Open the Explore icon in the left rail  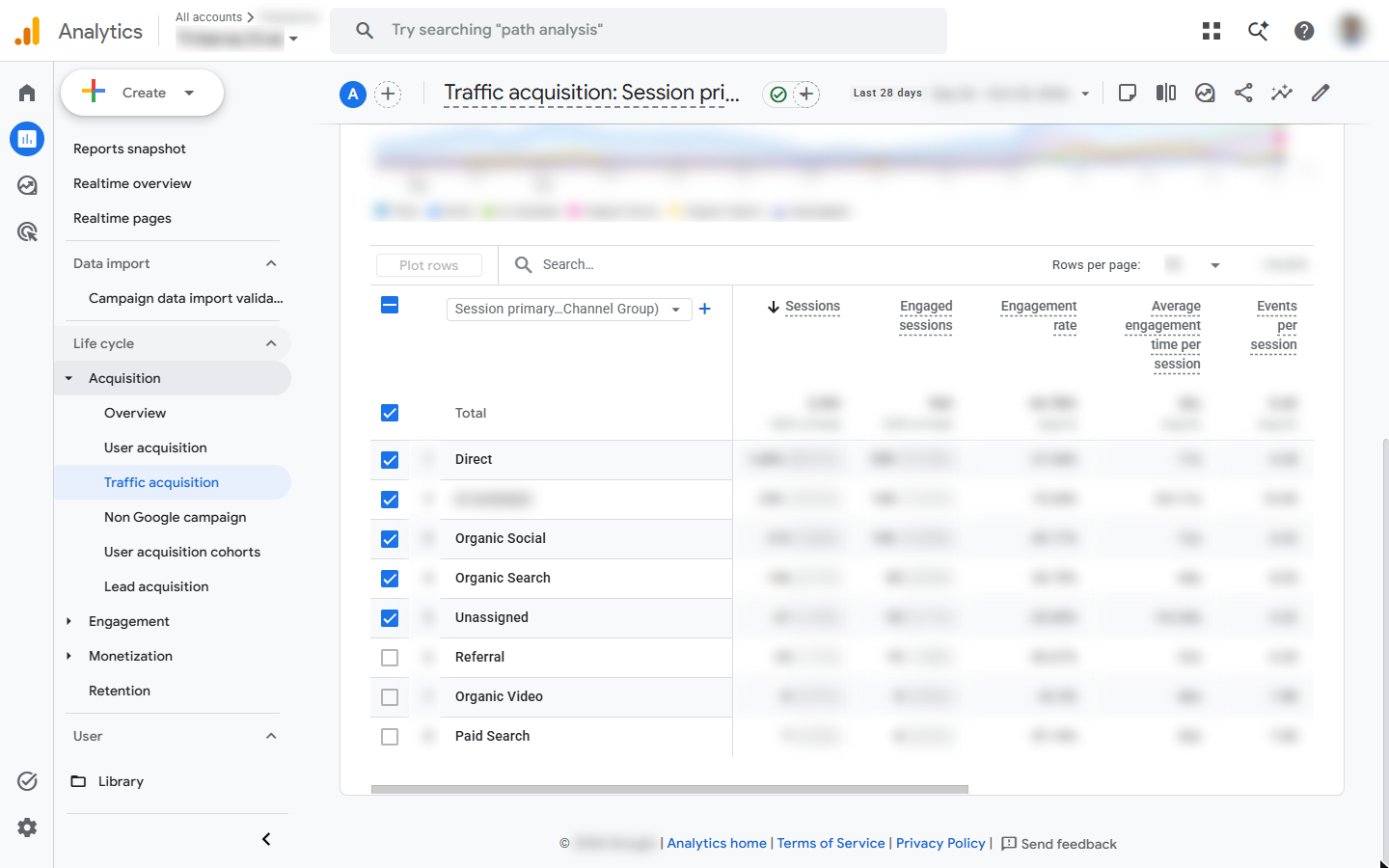point(27,185)
